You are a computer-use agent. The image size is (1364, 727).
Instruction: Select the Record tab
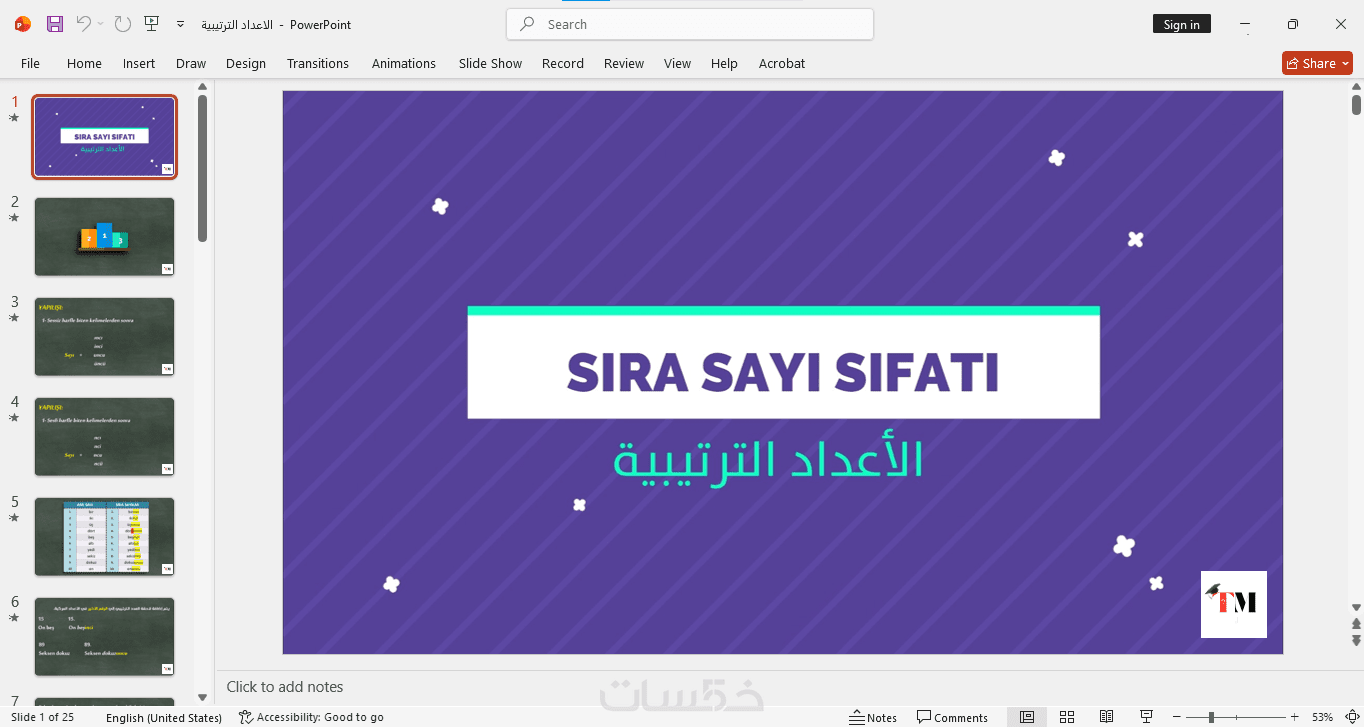(563, 63)
